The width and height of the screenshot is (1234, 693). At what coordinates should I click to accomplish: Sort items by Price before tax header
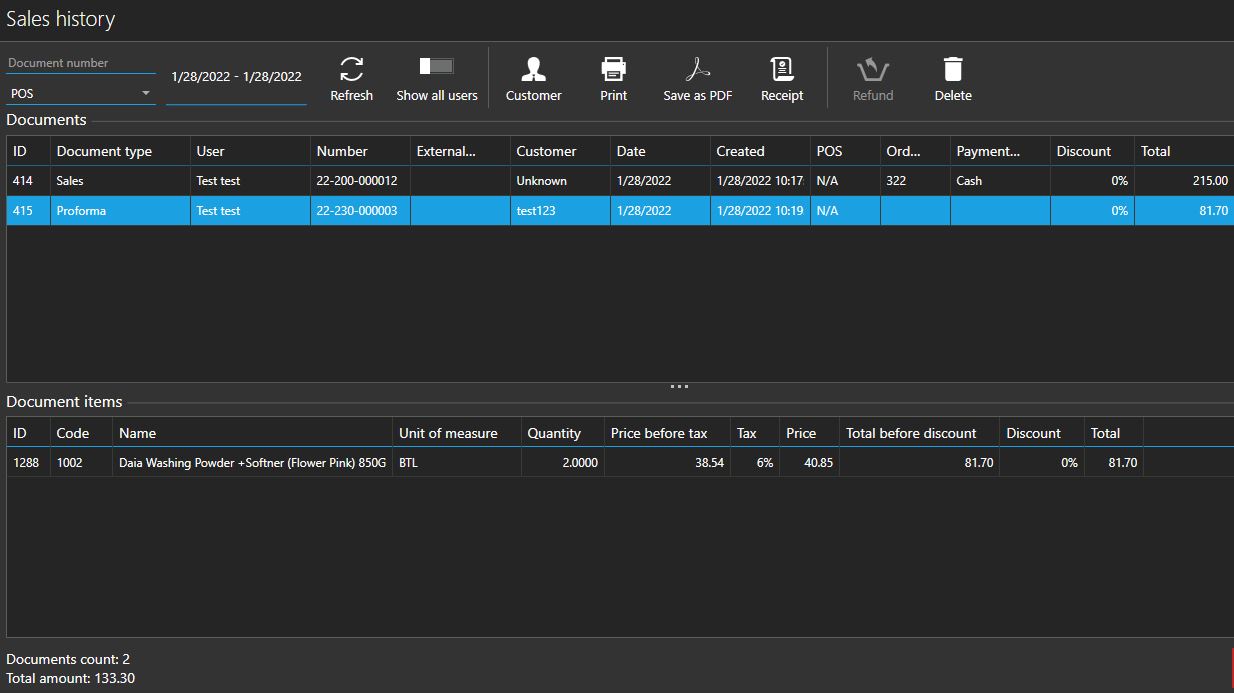(x=658, y=433)
